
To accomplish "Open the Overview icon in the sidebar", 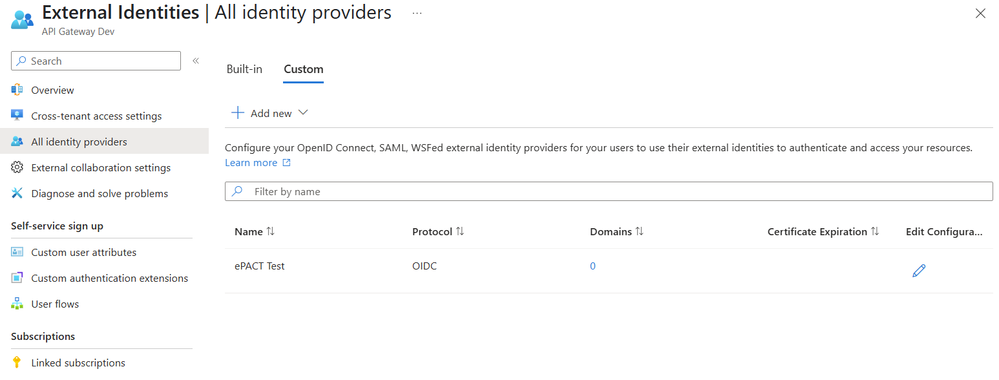I will [x=17, y=90].
